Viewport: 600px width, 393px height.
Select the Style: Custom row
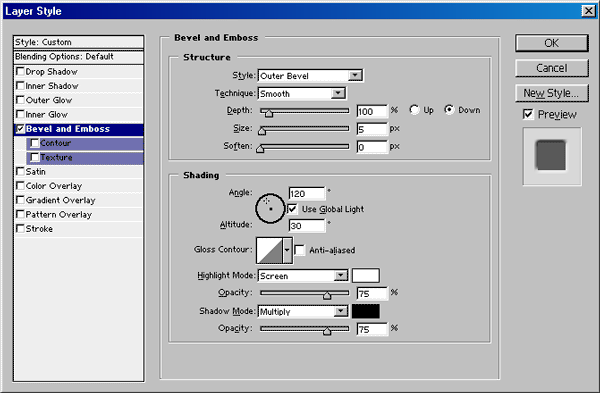(x=78, y=42)
